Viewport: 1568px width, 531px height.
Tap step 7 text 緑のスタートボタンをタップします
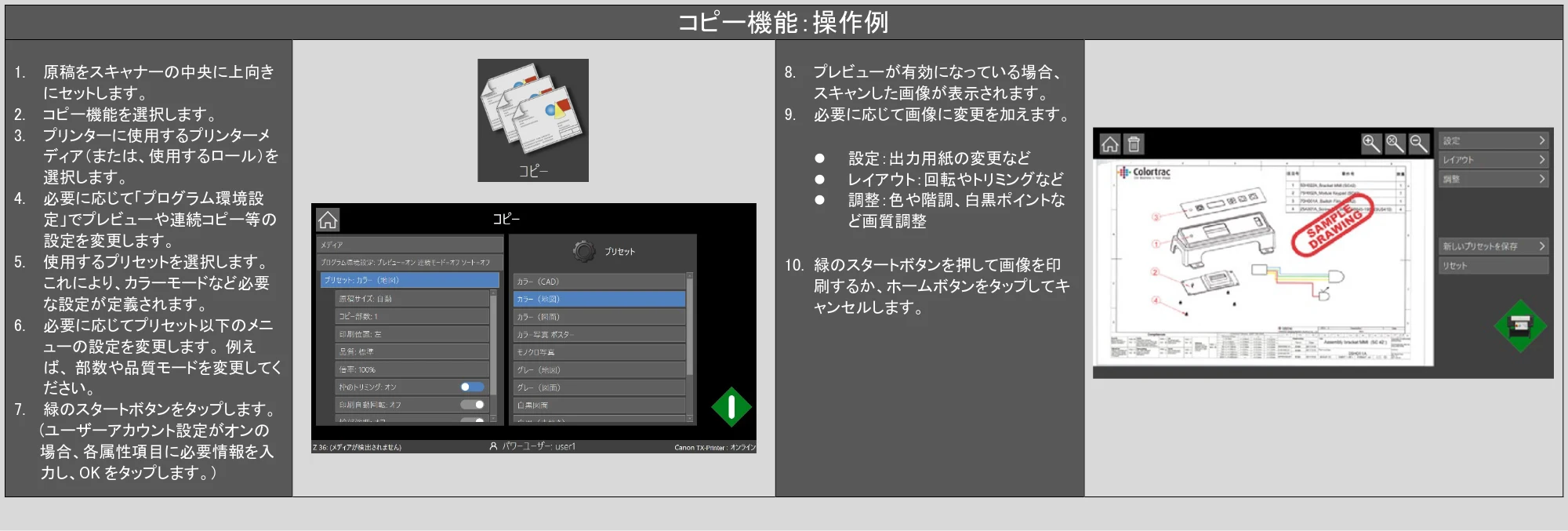[158, 409]
